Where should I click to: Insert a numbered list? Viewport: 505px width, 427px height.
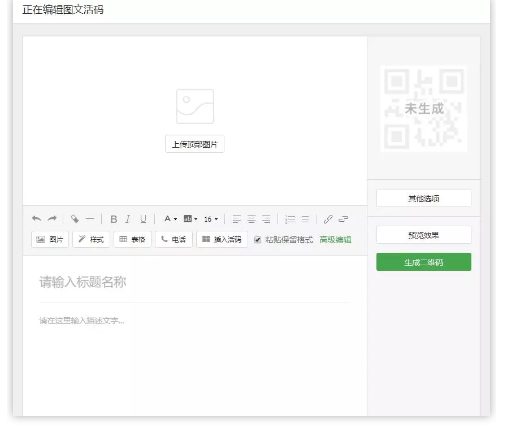(x=290, y=219)
